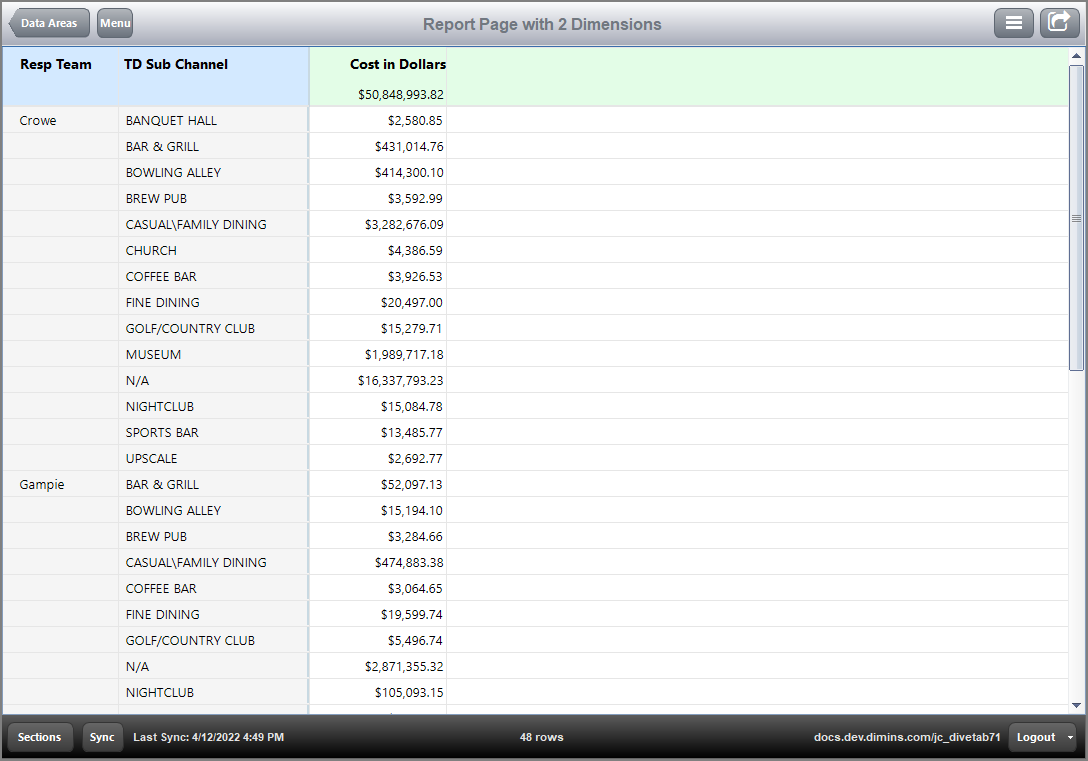Click the $5,496.74 Gampie golf club cost
Screen dimensions: 1088x761
tap(415, 641)
